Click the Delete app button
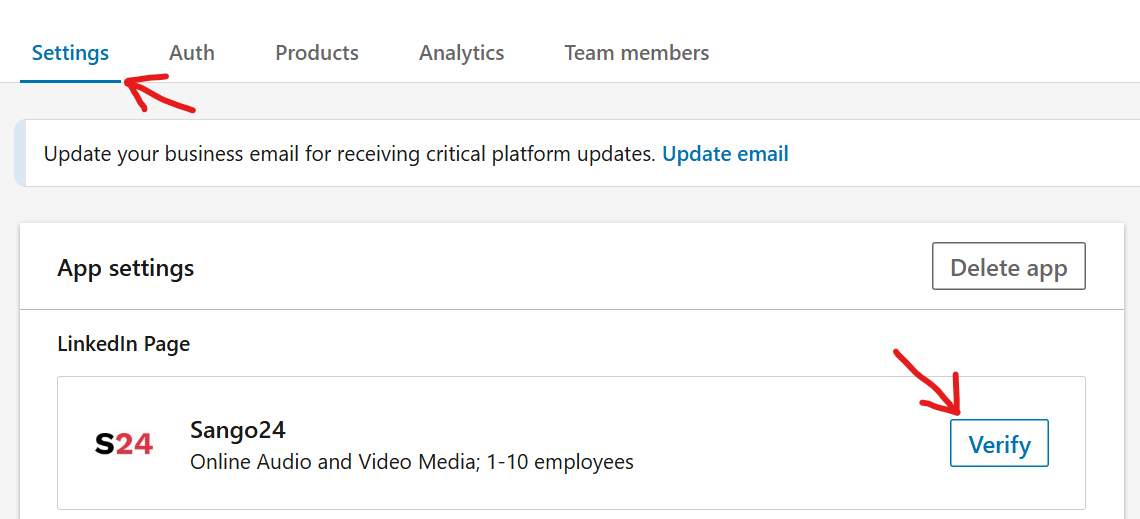 click(1009, 267)
